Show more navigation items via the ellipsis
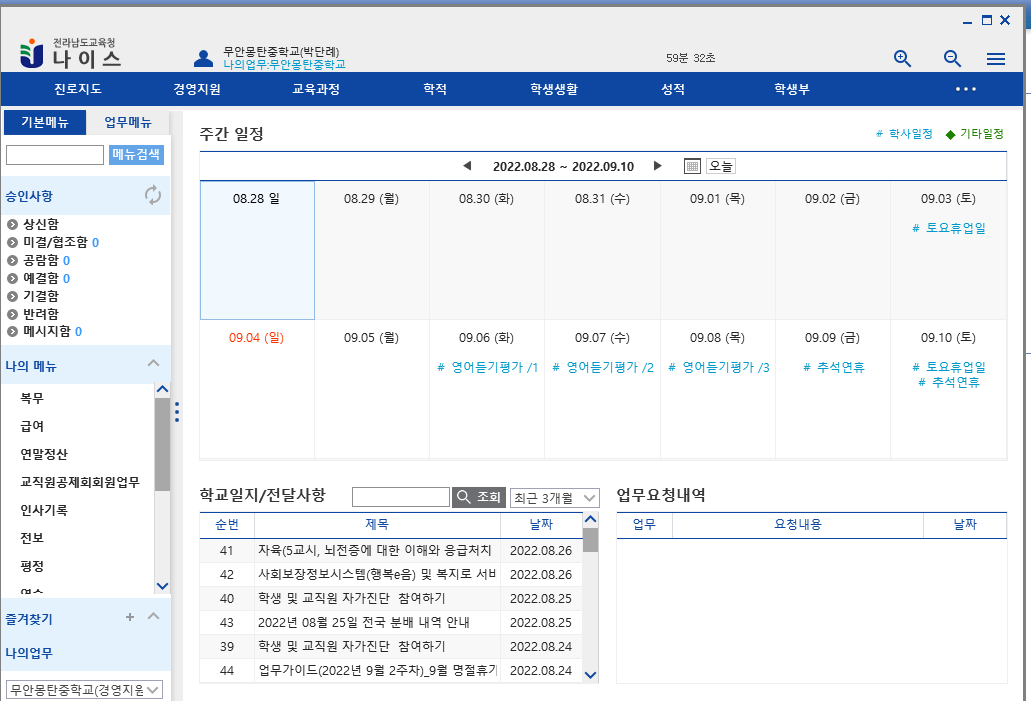This screenshot has width=1031, height=701. coord(965,89)
